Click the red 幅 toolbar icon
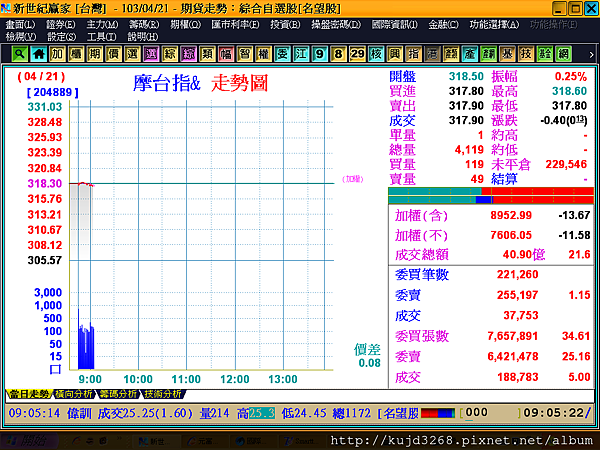600x450 pixels. 226,54
